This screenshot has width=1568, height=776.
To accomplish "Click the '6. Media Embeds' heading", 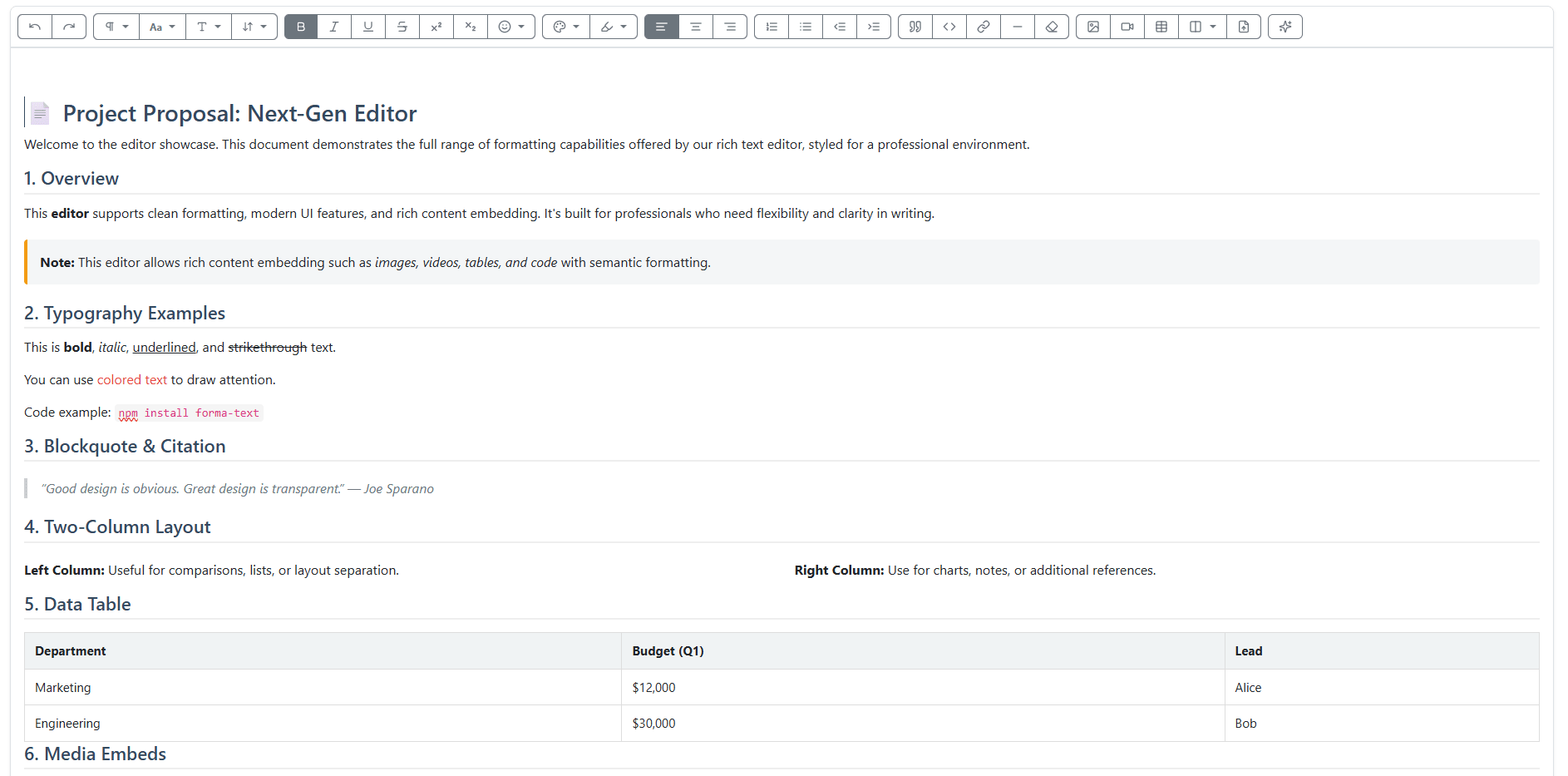I will click(x=96, y=754).
